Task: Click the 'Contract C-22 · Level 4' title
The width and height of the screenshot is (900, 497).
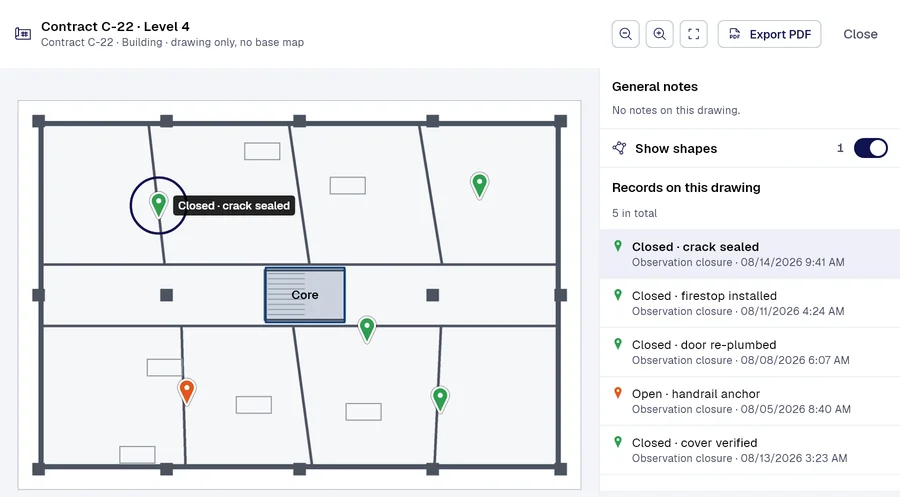Action: (x=115, y=26)
